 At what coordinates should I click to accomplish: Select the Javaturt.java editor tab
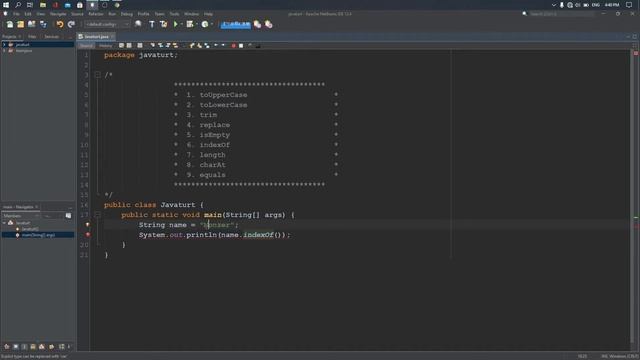(x=96, y=37)
